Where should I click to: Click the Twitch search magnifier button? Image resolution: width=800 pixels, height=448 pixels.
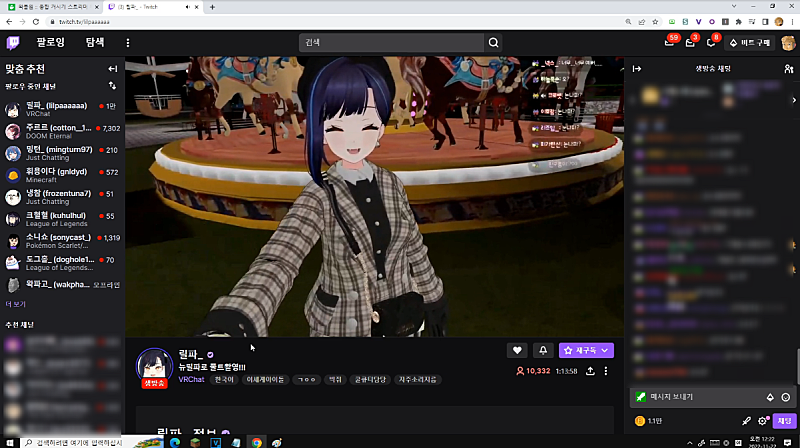point(493,42)
